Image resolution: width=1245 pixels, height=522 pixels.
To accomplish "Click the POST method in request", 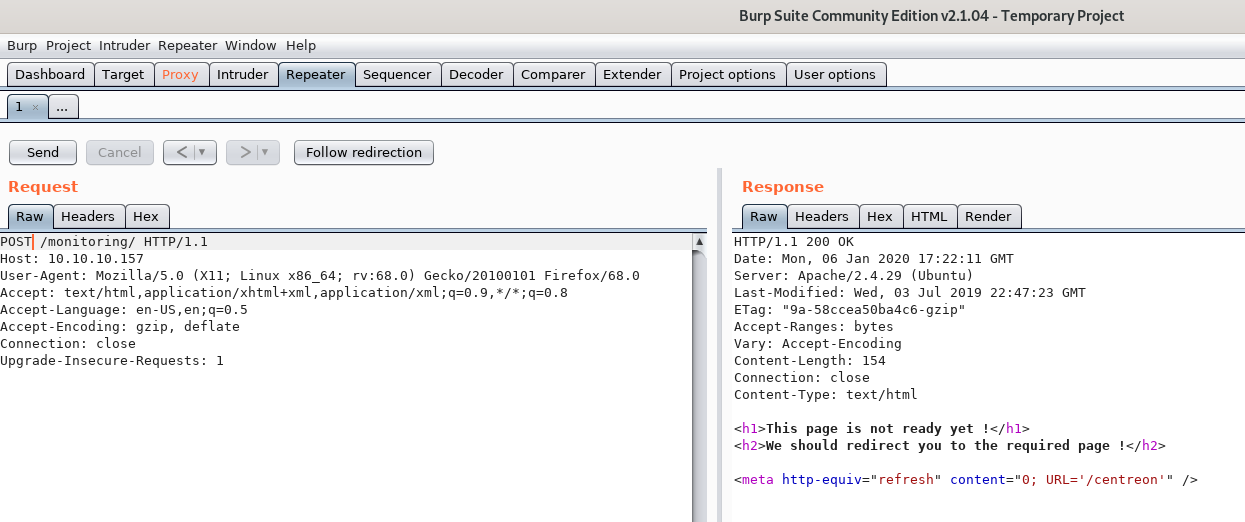I will coord(16,242).
